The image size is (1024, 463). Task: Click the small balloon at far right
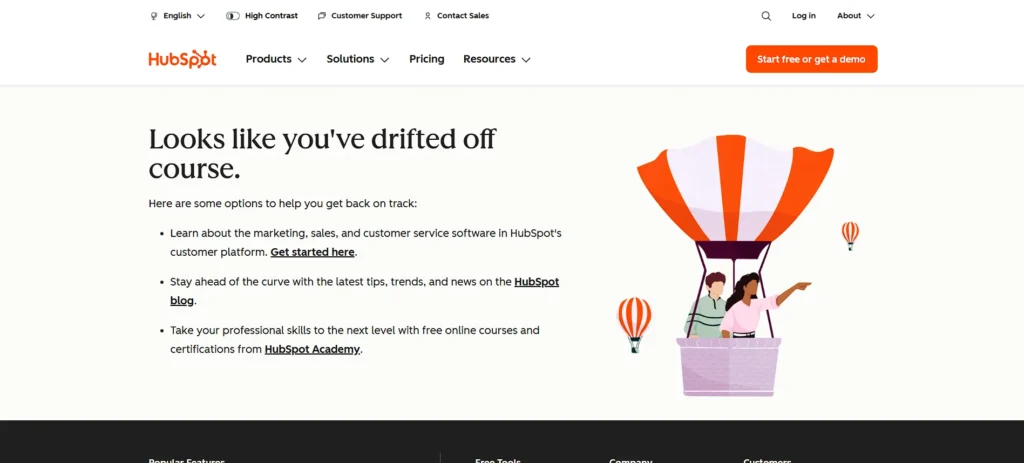pos(850,234)
